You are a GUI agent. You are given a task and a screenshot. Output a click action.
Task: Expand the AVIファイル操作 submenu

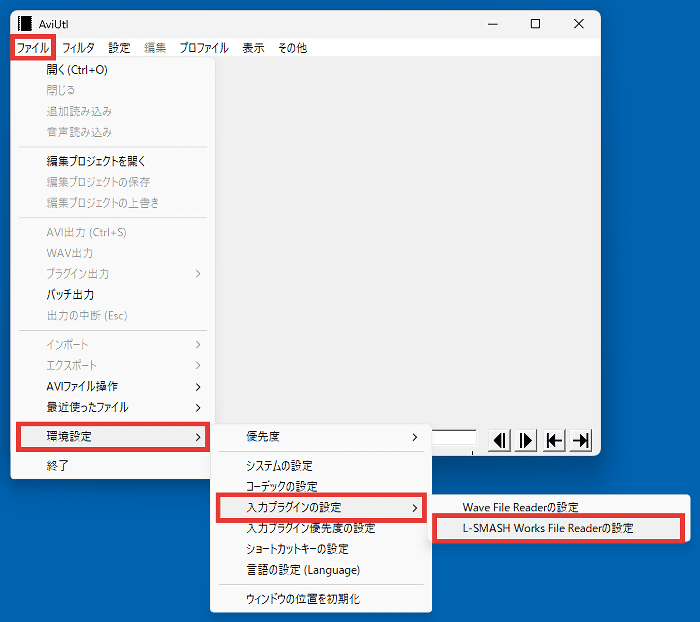pyautogui.click(x=110, y=386)
